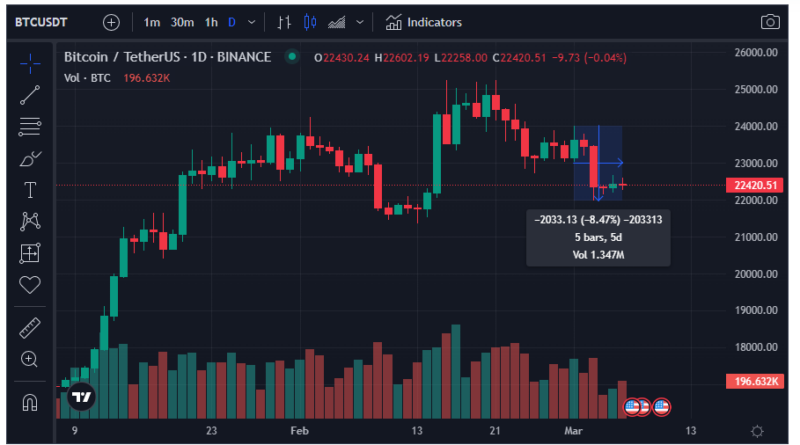Expand the chart type dropdown arrow
The image size is (800, 445).
click(359, 22)
